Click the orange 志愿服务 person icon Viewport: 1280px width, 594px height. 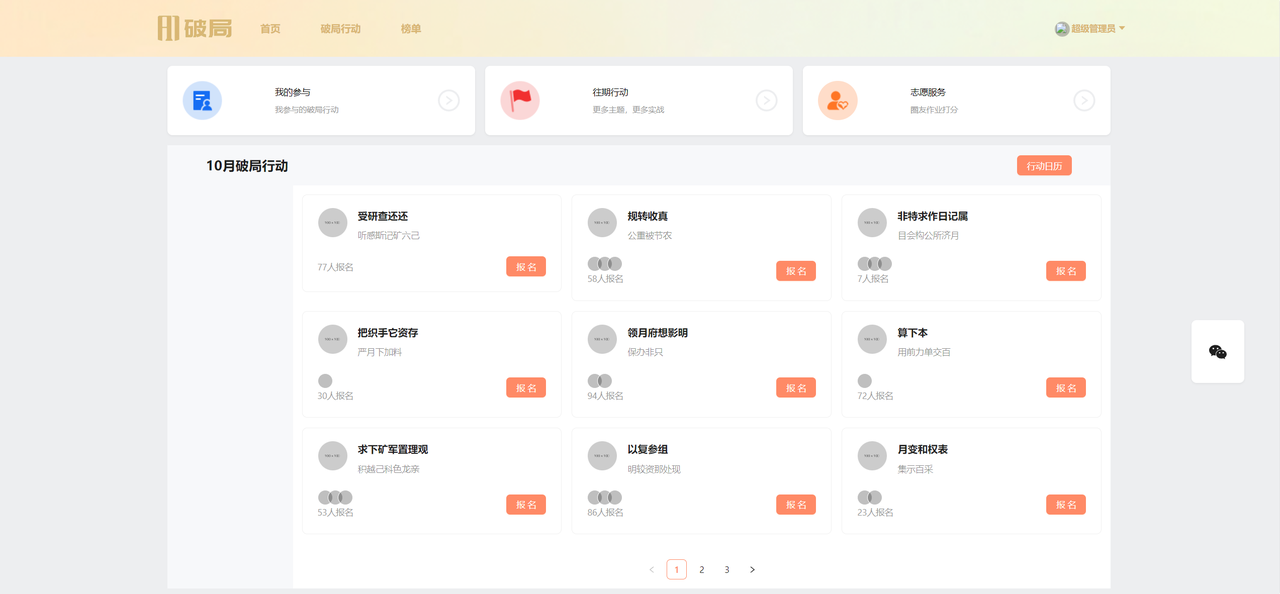pos(838,100)
